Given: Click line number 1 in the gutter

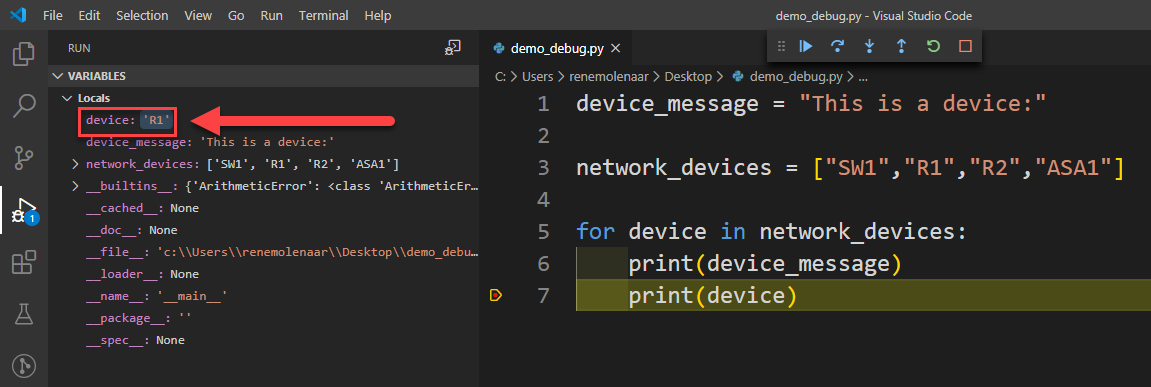Looking at the screenshot, I should (x=543, y=104).
